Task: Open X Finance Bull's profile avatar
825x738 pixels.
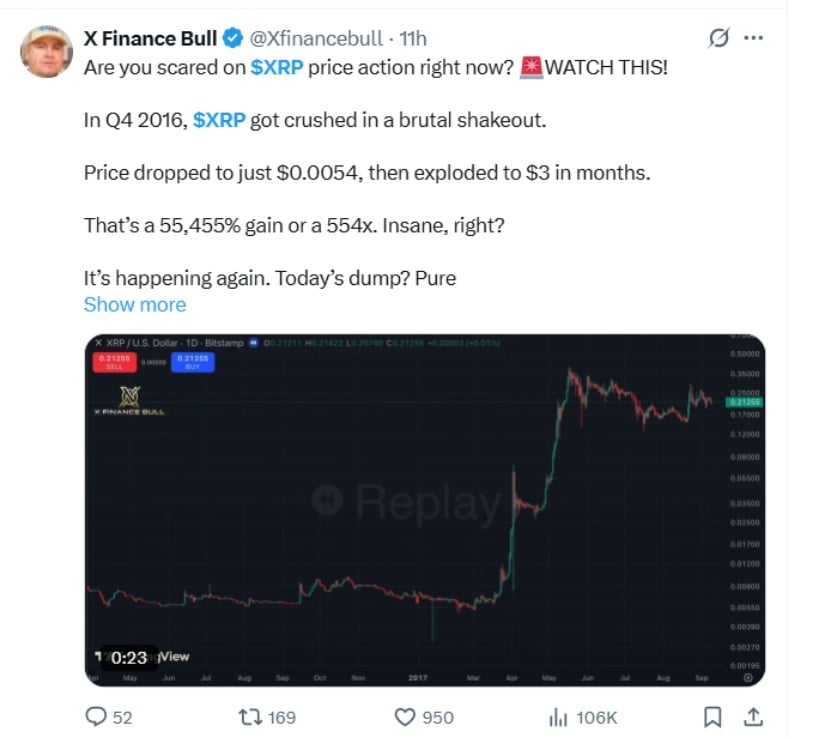Action: click(46, 51)
